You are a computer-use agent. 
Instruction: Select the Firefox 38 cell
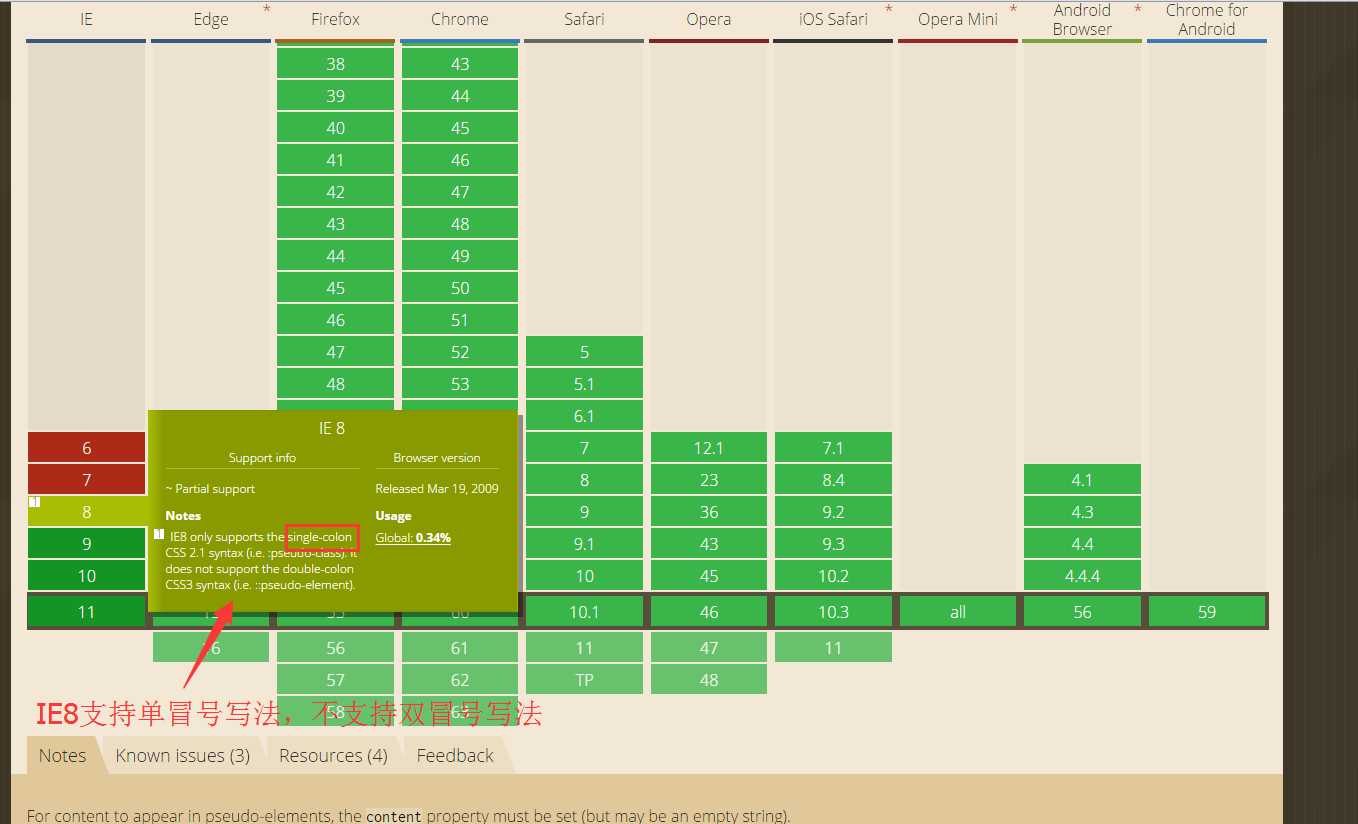(x=335, y=64)
